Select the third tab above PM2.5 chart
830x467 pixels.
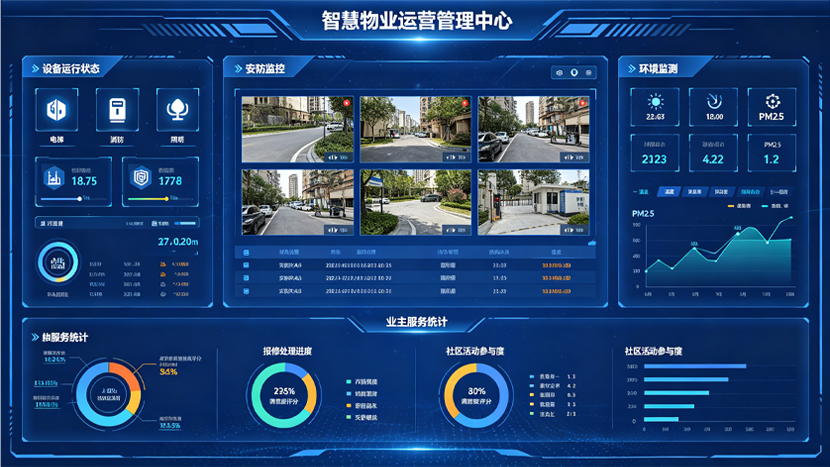tap(694, 191)
